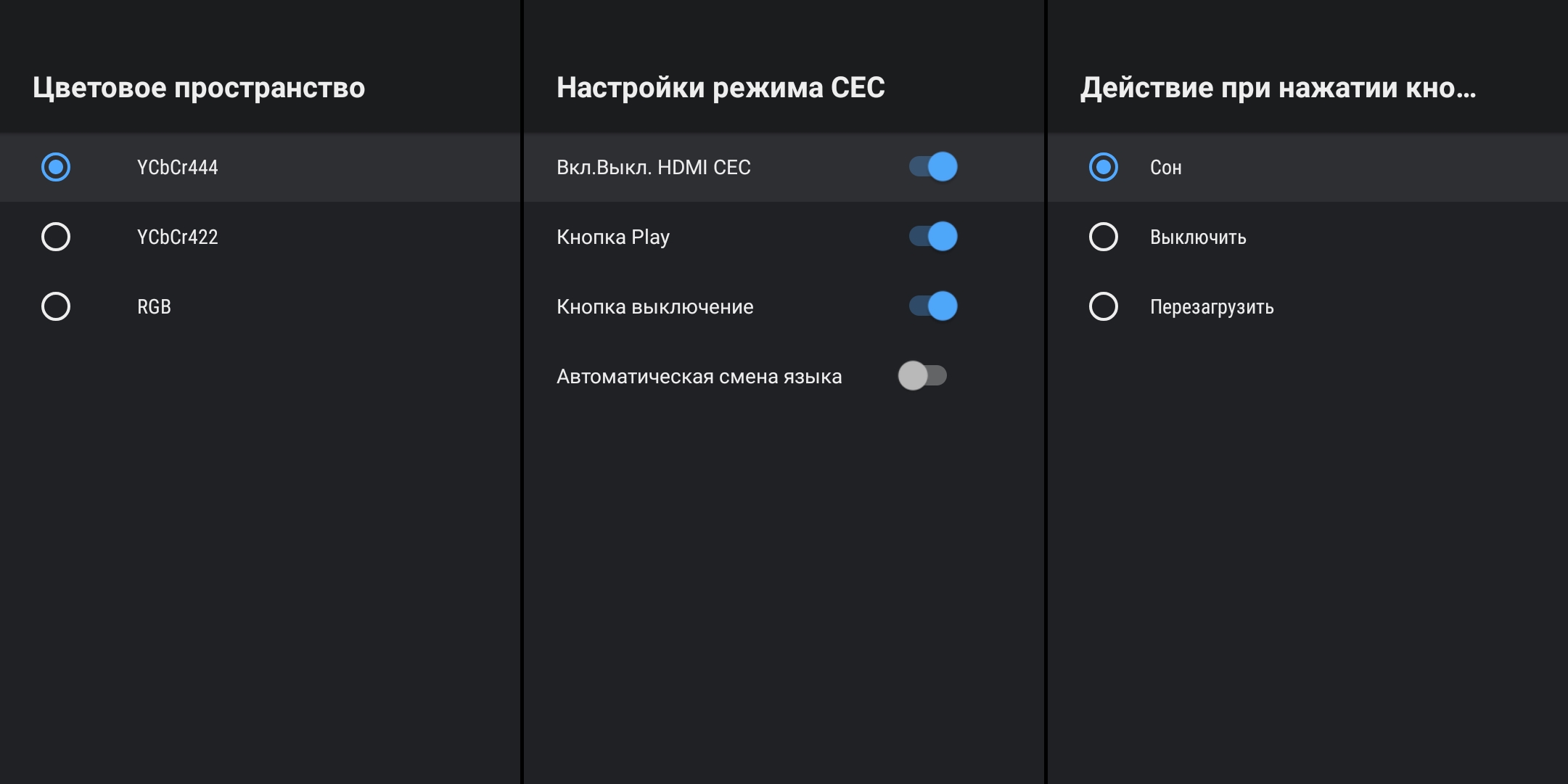Toggle the Вкл.Выкл. HDMI CEC switch

tap(933, 167)
